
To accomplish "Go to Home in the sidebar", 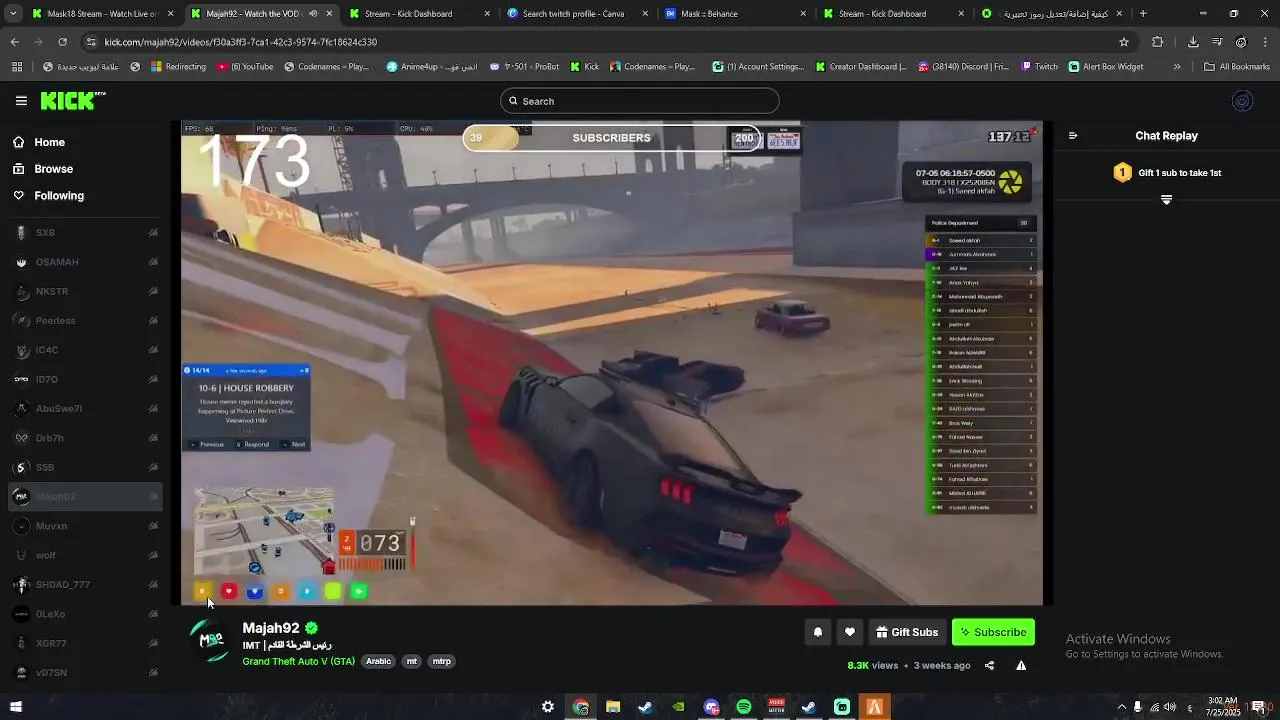I will 49,142.
